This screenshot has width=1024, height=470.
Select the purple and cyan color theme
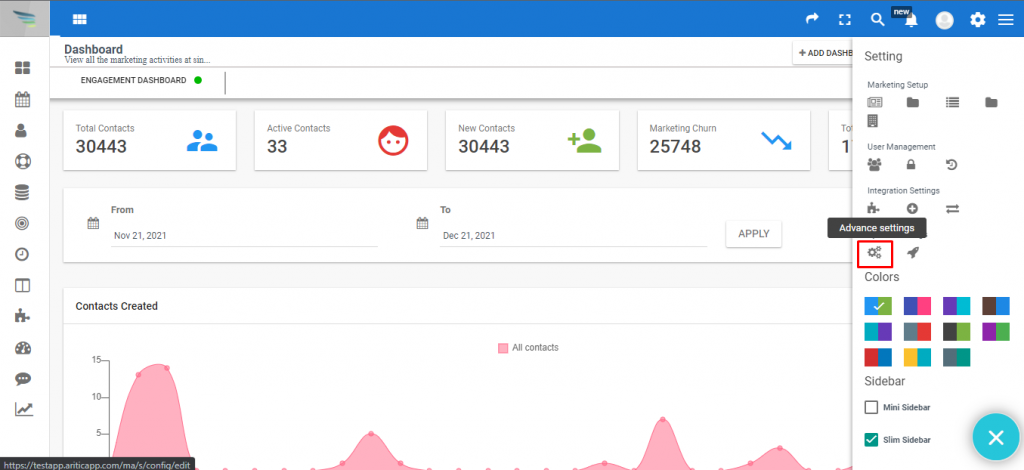(956, 306)
